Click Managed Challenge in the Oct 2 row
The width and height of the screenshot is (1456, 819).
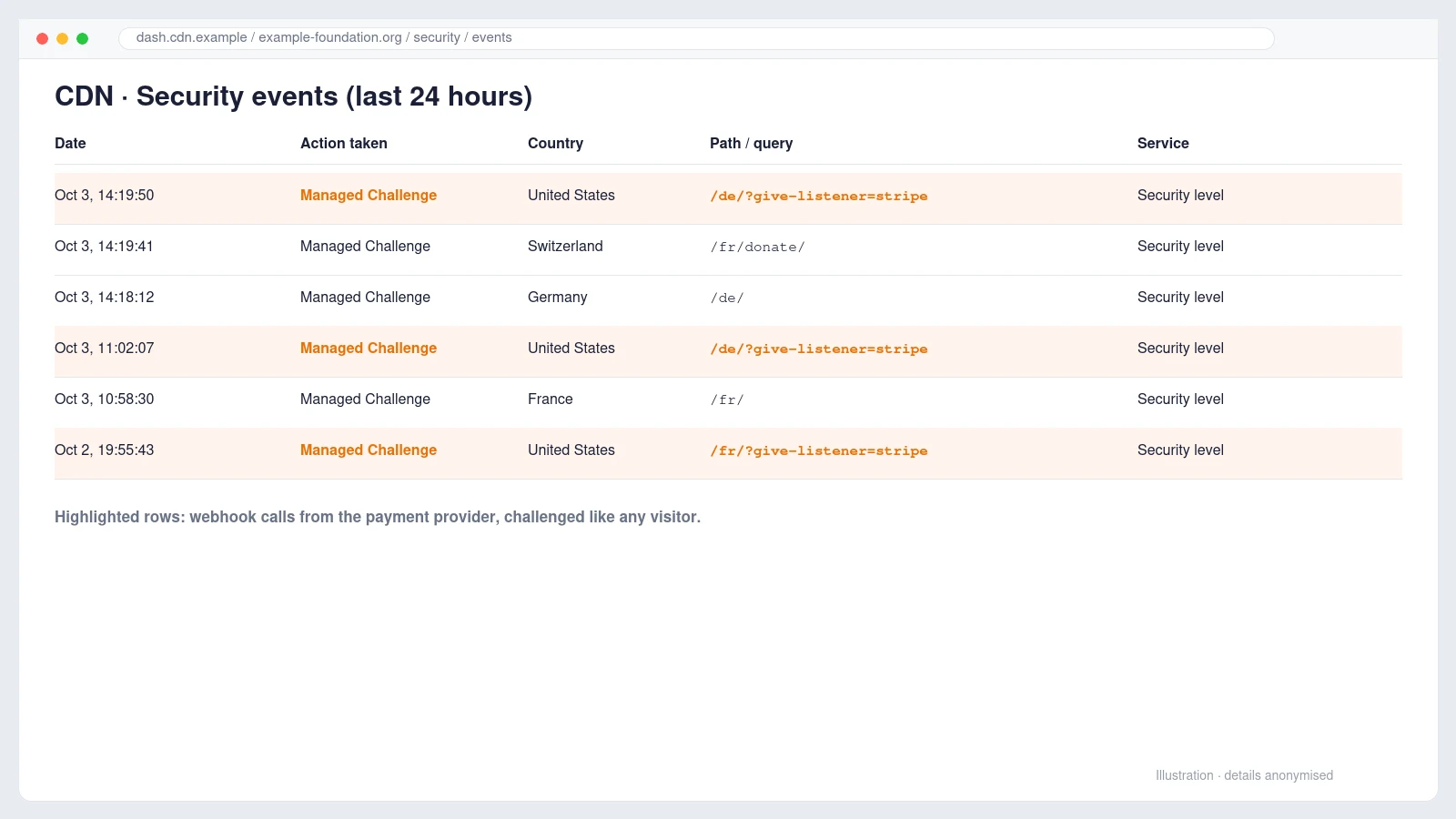369,450
